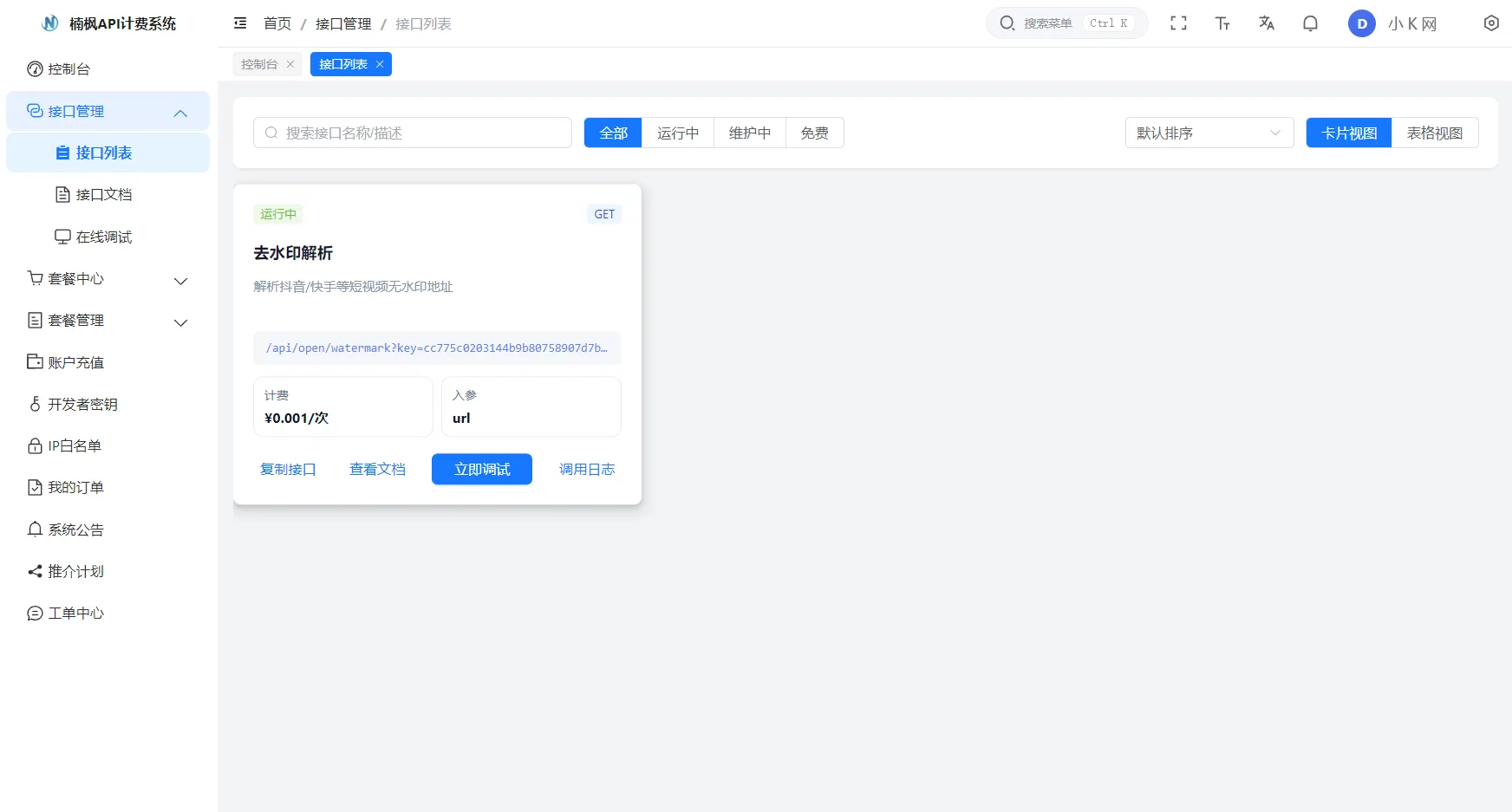Expand the 套餐中心 sidebar menu
Image resolution: width=1512 pixels, height=812 pixels.
180,281
